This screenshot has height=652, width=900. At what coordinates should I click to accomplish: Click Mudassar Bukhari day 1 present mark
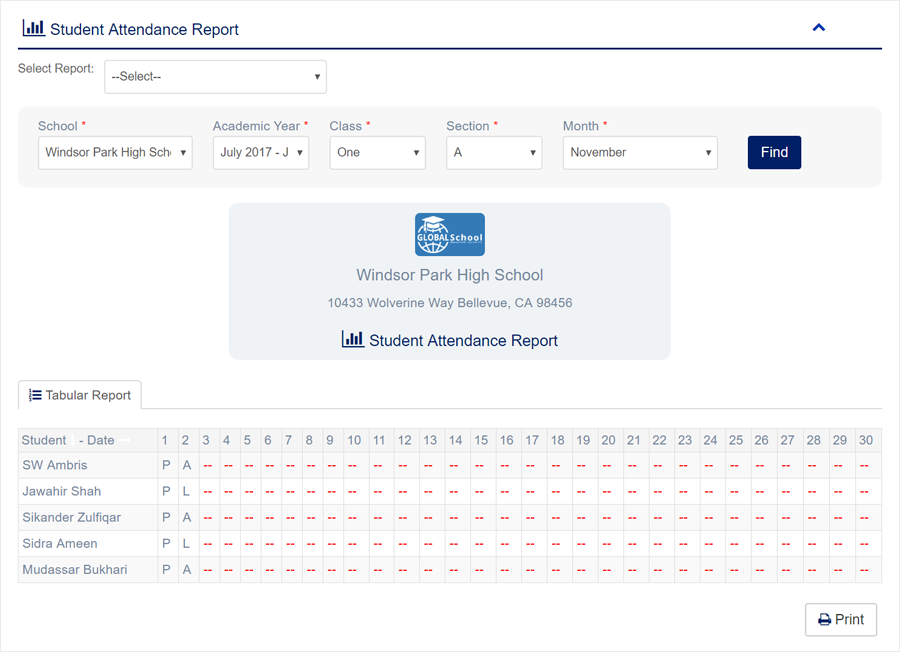point(166,570)
